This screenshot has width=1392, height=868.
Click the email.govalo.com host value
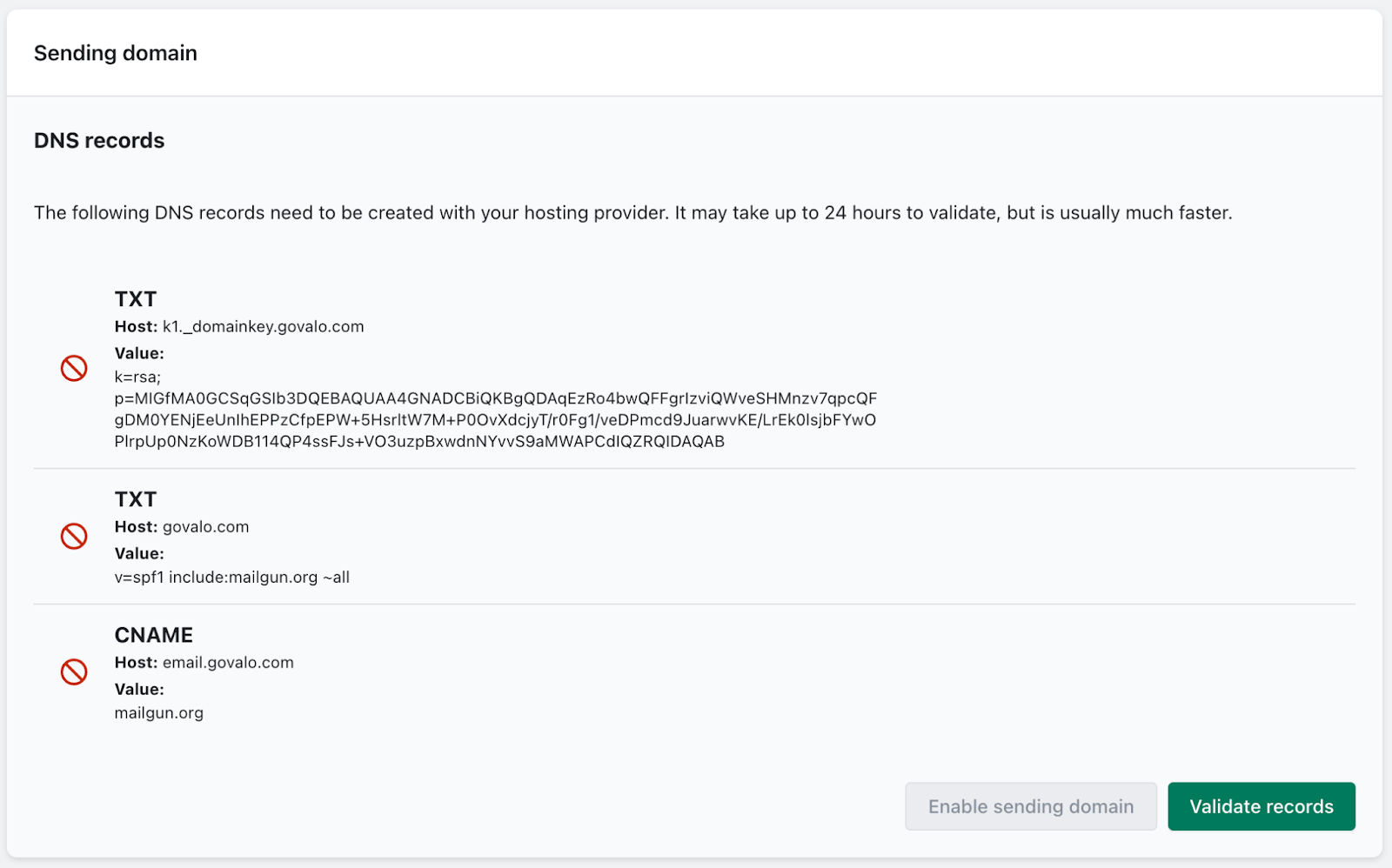(228, 663)
